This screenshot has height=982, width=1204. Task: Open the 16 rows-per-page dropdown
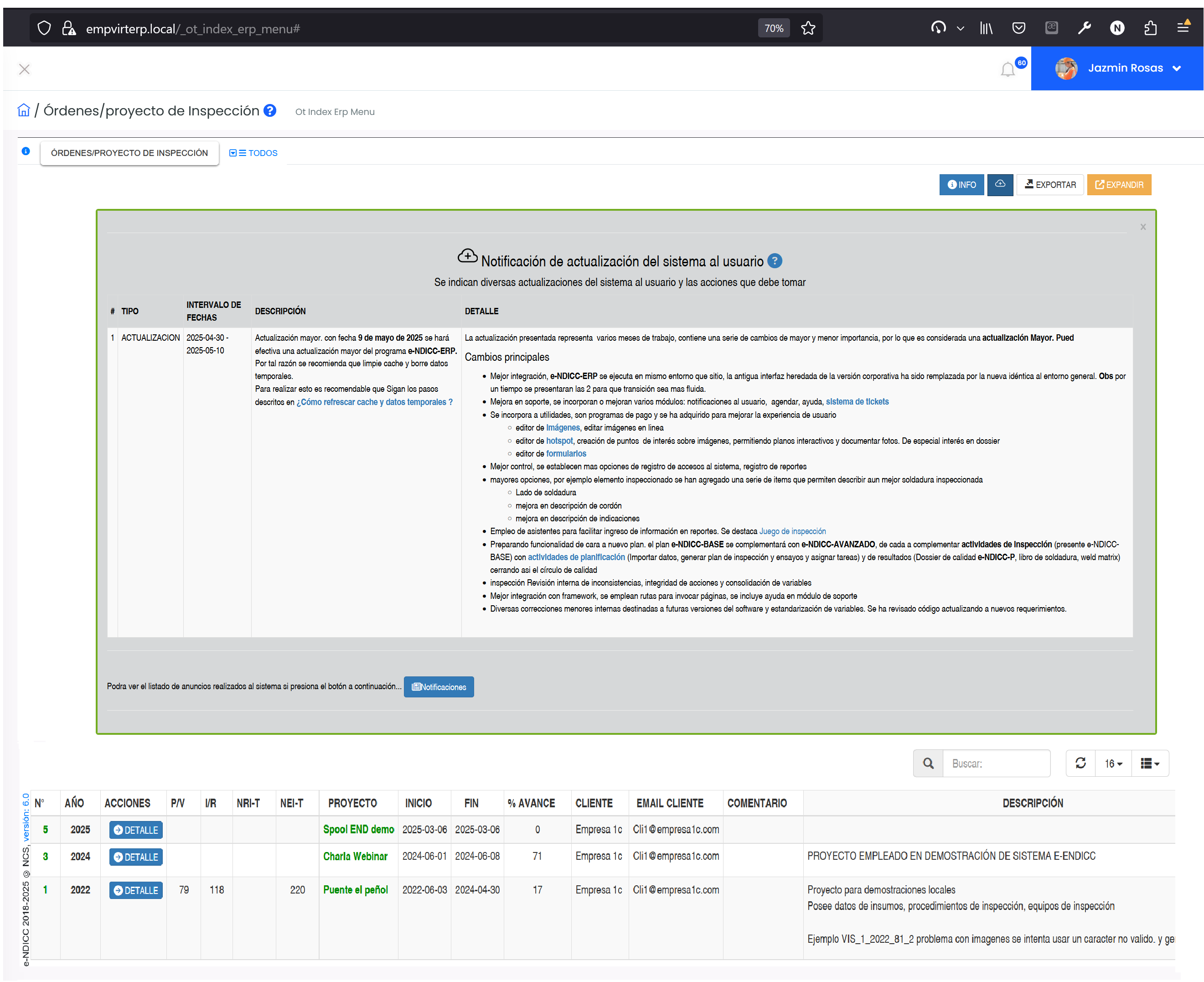1113,763
